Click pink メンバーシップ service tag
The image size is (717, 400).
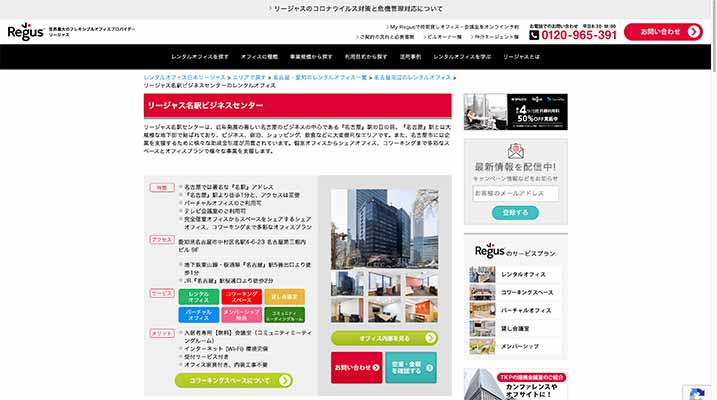coord(241,315)
